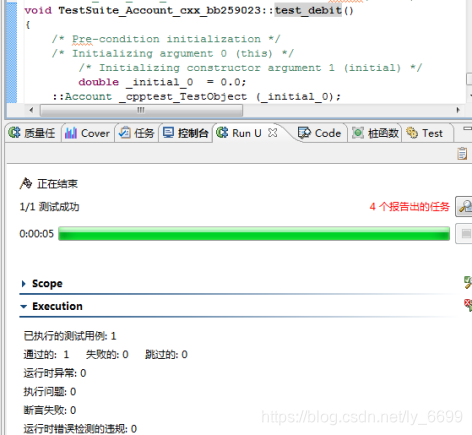The width and height of the screenshot is (472, 435).
Task: Click the 跳过的: 0 count
Action: (x=166, y=354)
